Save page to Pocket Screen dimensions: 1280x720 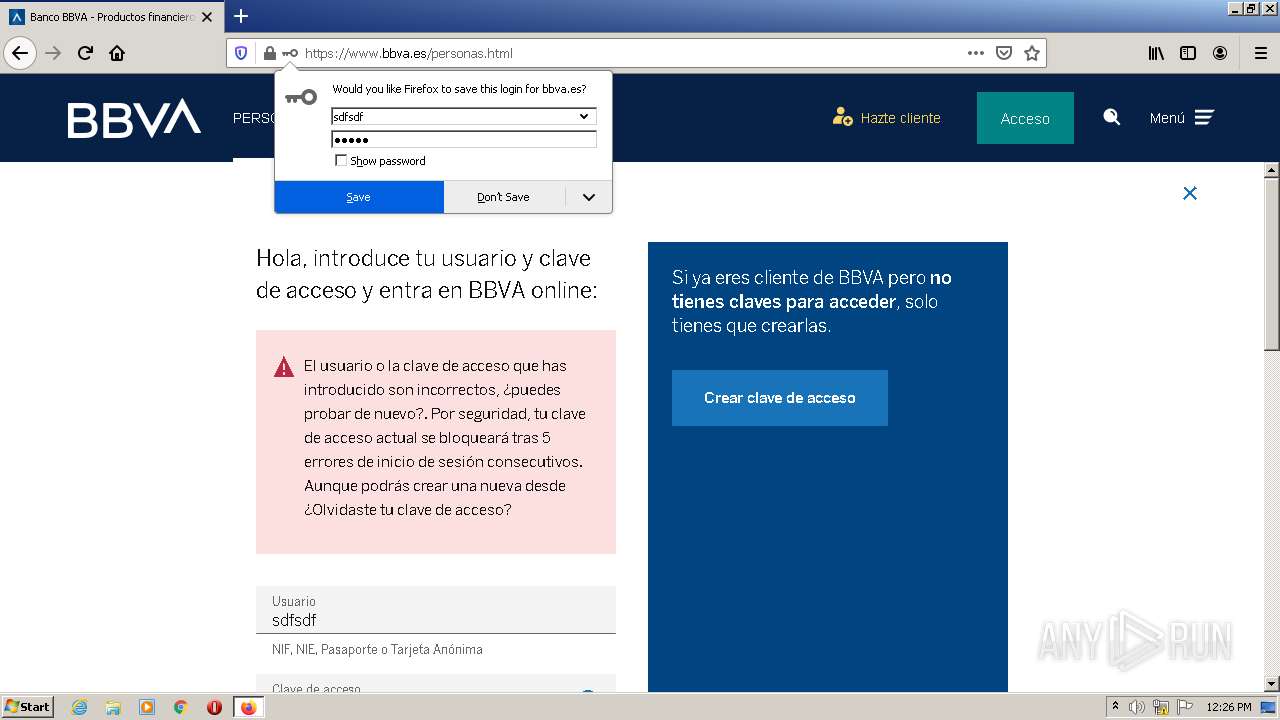pos(1004,53)
